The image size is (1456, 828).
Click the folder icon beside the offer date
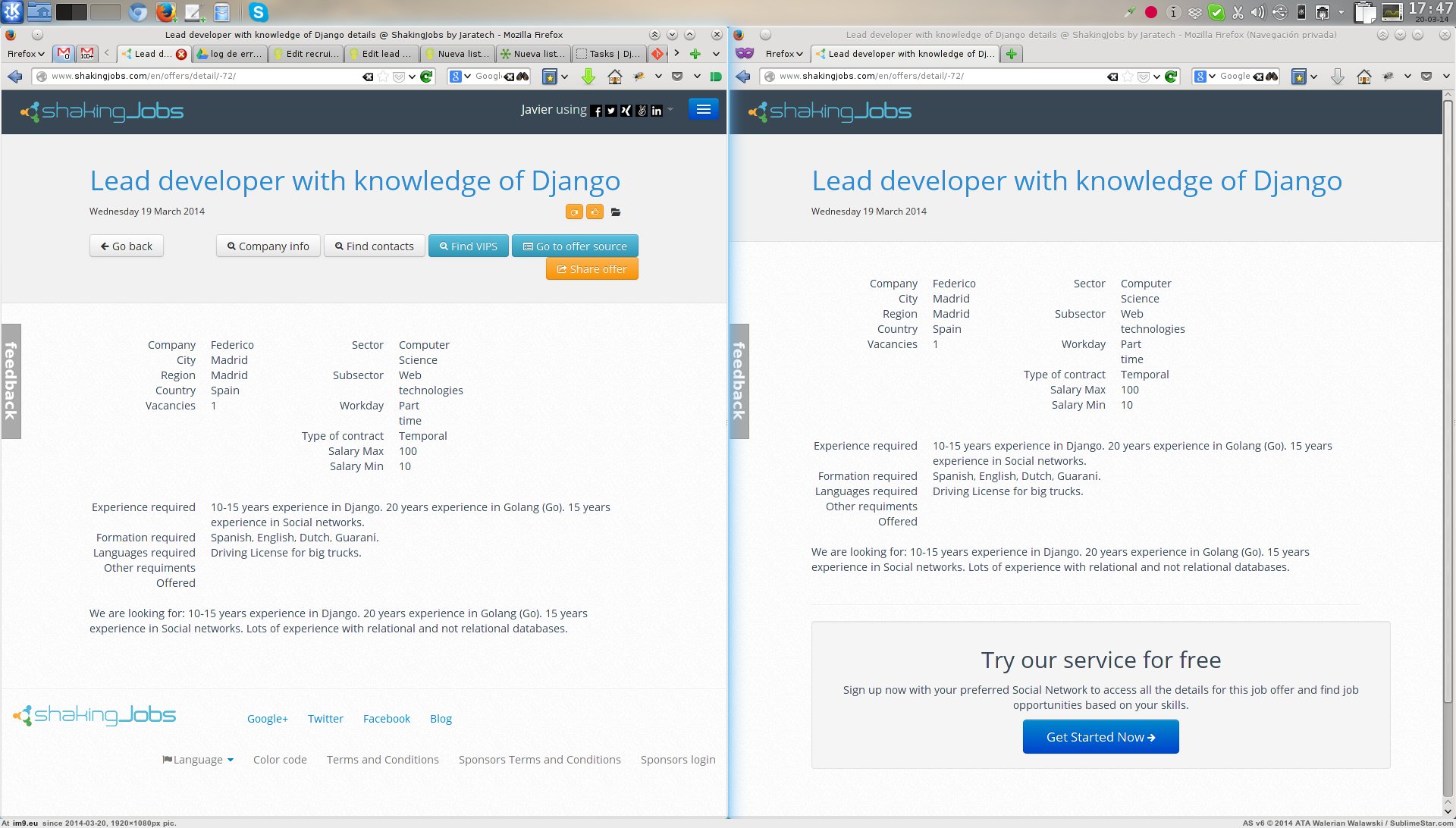[x=616, y=212]
